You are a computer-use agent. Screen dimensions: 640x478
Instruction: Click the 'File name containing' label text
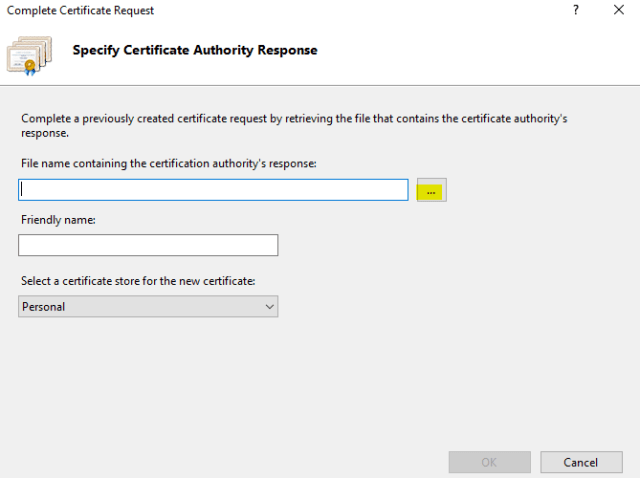(x=168, y=162)
